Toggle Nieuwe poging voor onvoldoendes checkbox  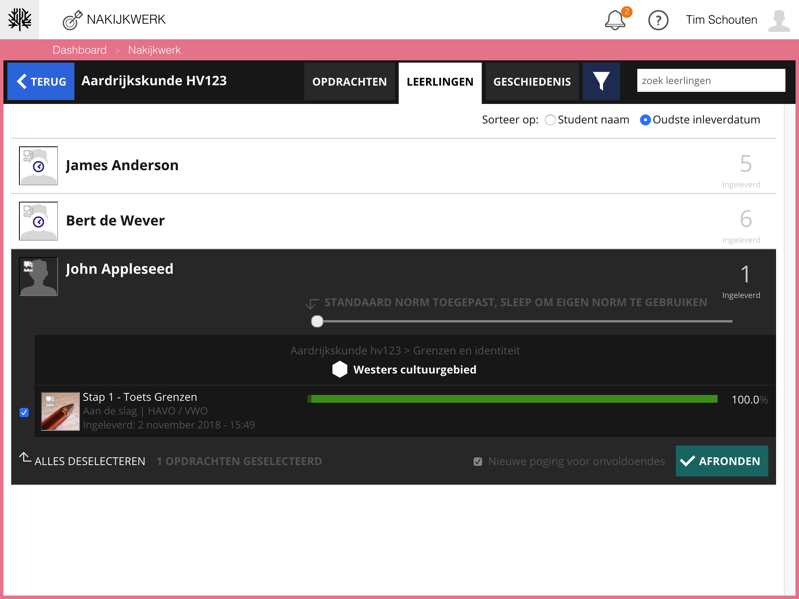coord(478,462)
